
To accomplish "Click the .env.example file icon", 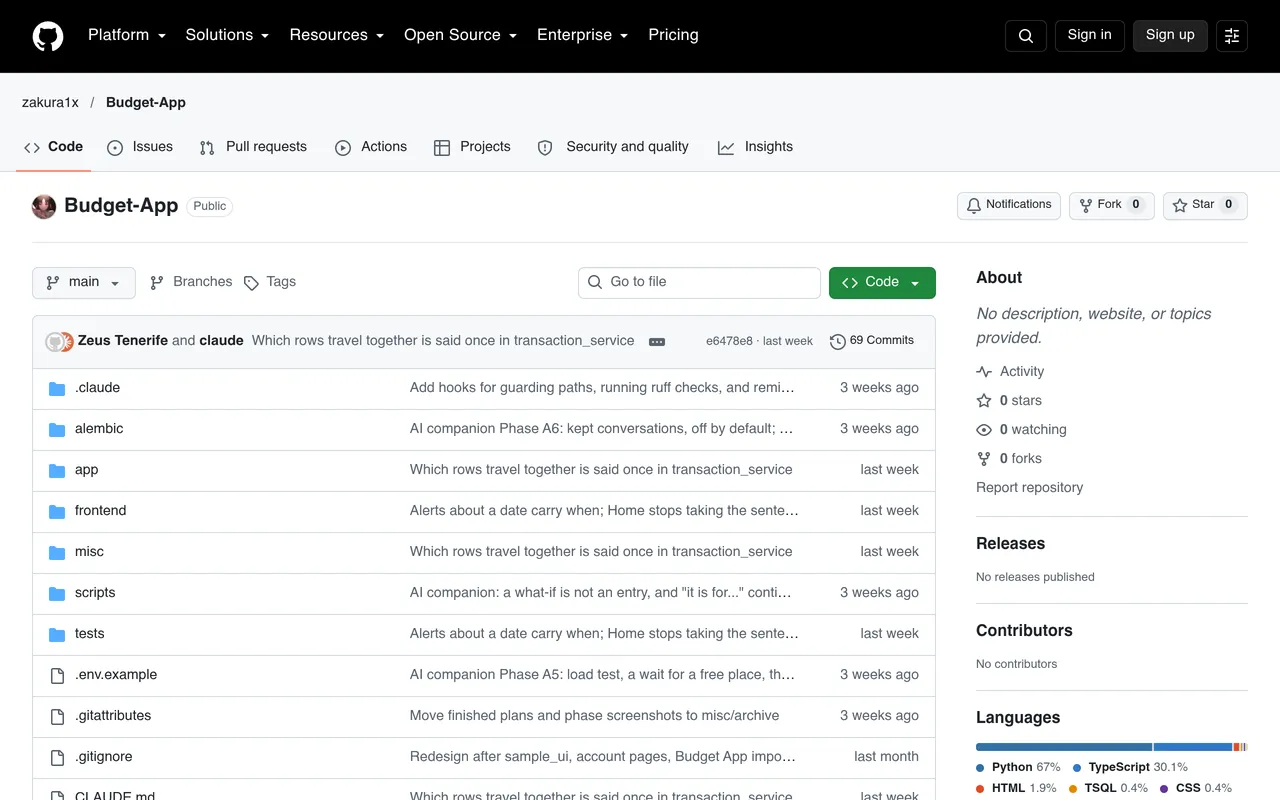I will pyautogui.click(x=57, y=675).
